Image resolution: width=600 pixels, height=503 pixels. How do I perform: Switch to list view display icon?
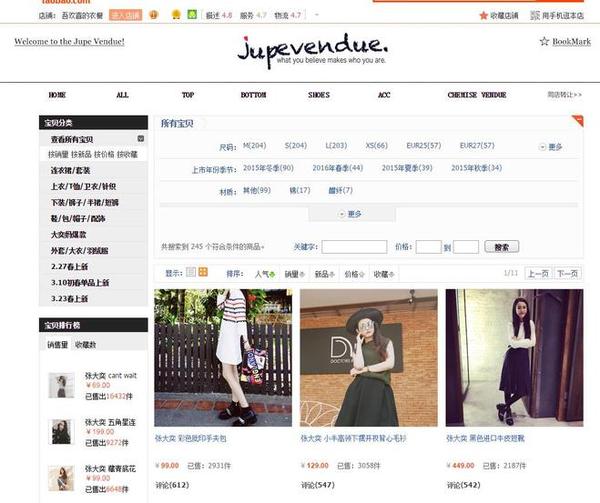click(191, 272)
